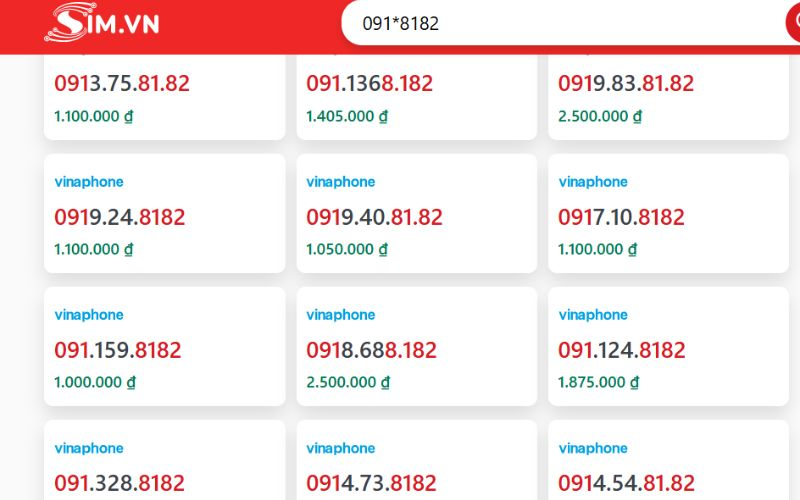Click vinaphone label above 0919.40.81.82
Screen dimensions: 800x500
(341, 182)
